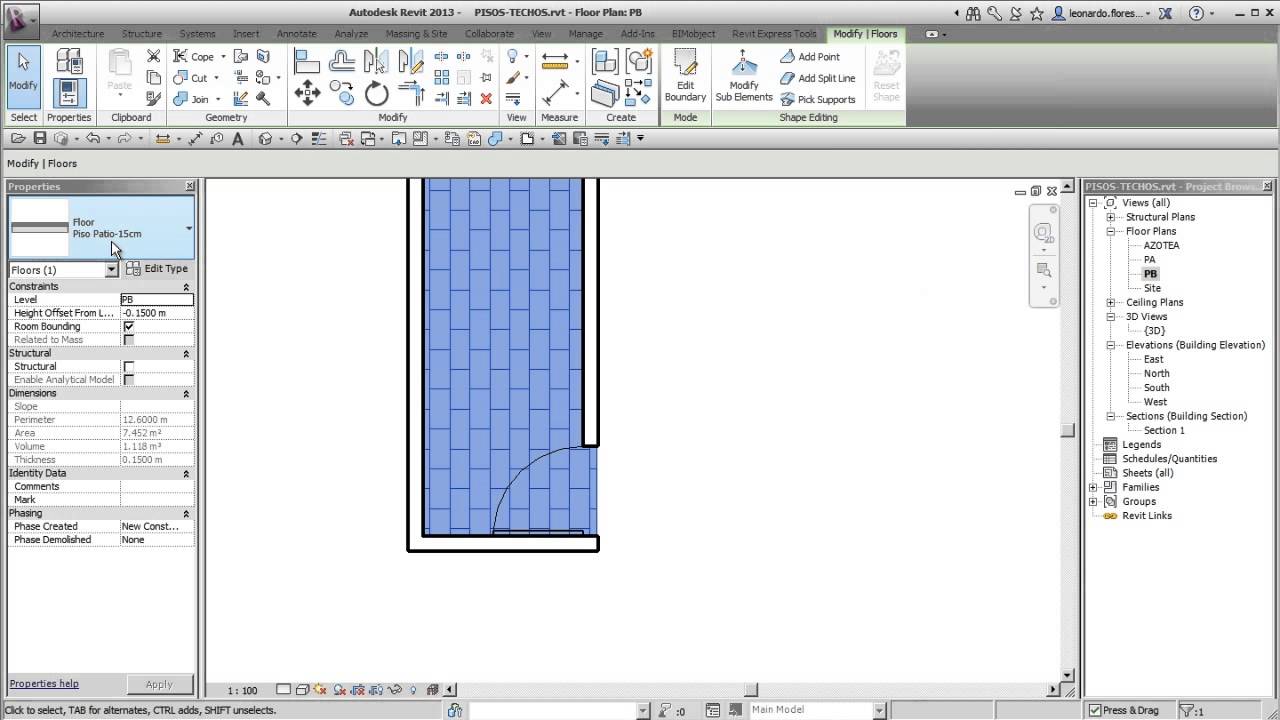Select the Section 1 view in browser

[x=1164, y=430]
